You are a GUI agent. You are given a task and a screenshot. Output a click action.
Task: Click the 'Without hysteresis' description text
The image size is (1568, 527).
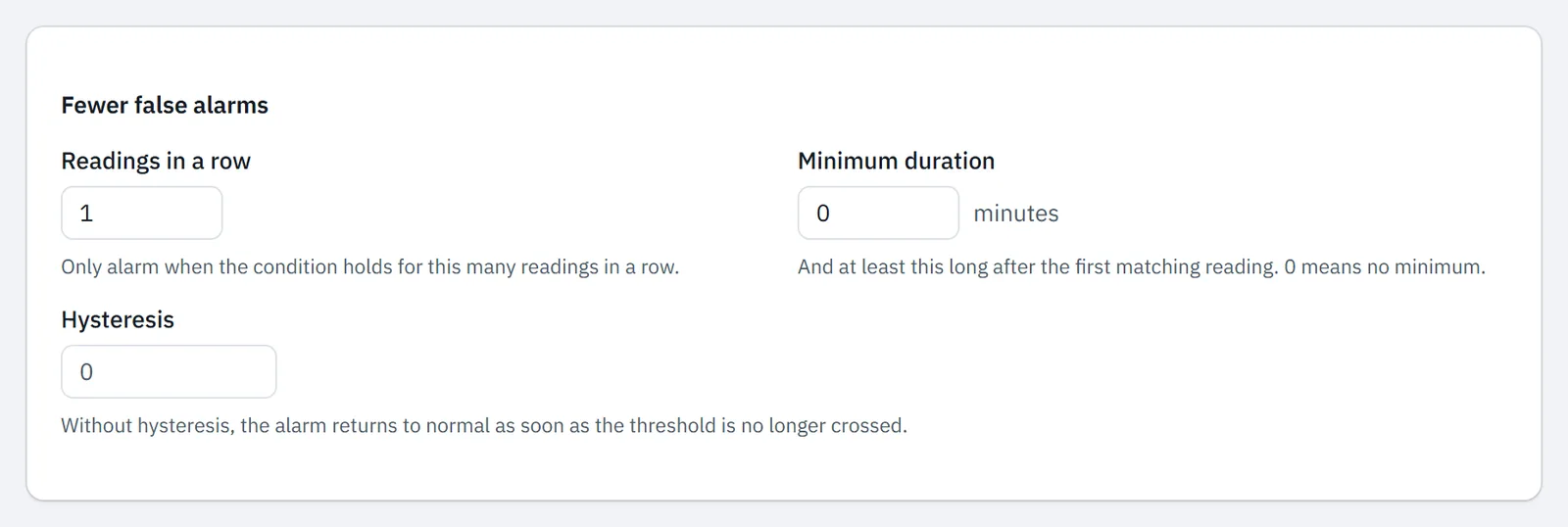pos(484,425)
